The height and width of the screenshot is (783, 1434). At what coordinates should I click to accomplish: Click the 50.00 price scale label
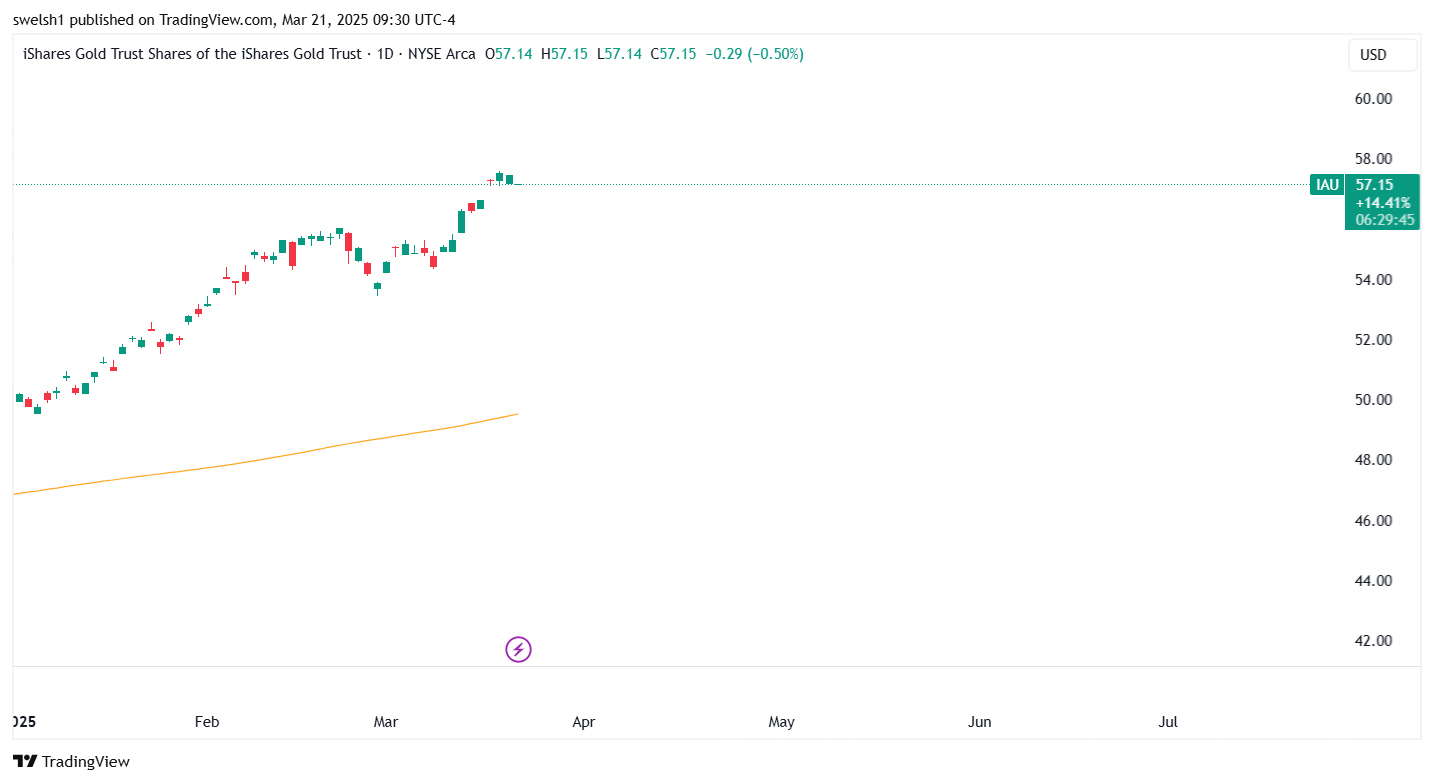1373,400
